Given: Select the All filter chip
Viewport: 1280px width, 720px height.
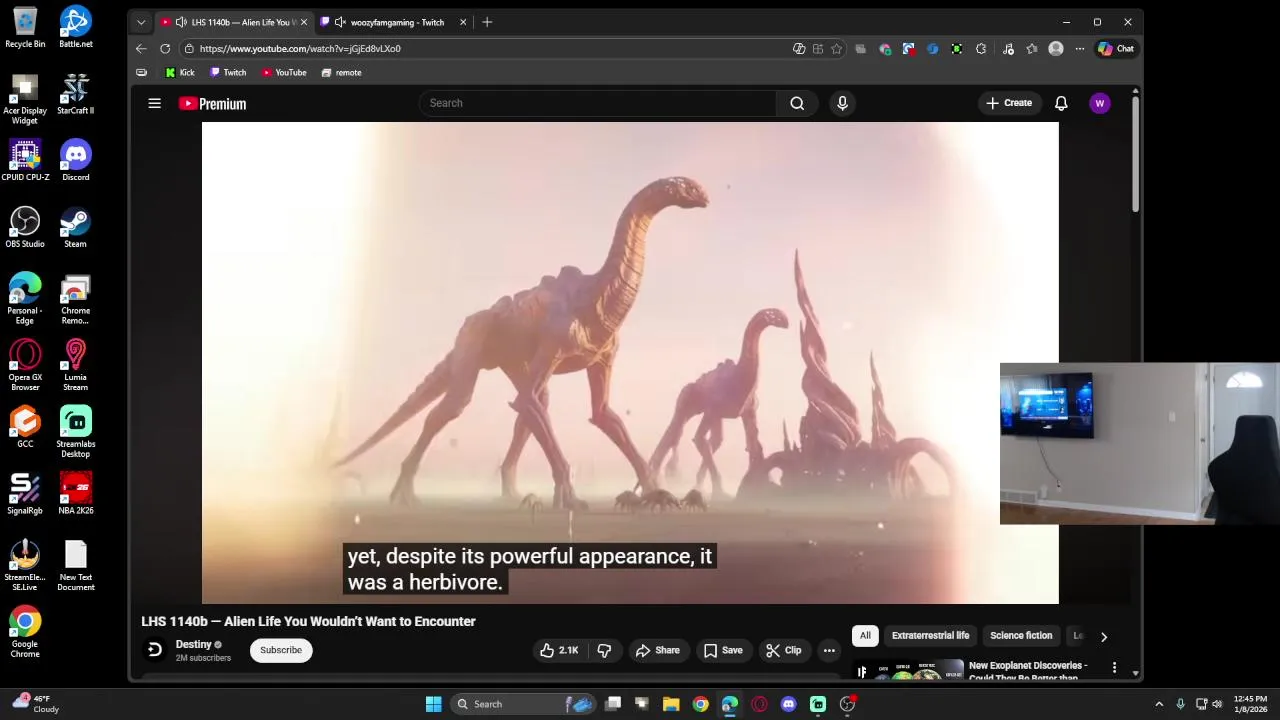Looking at the screenshot, I should click(865, 636).
